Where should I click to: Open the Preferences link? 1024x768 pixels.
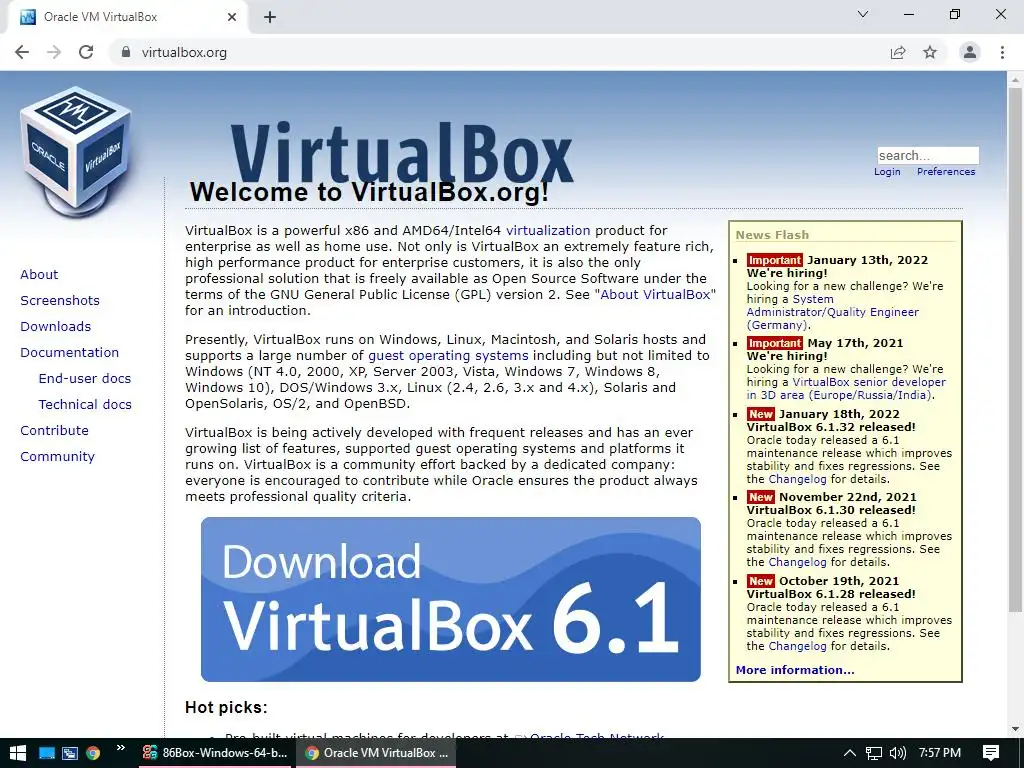pyautogui.click(x=946, y=172)
